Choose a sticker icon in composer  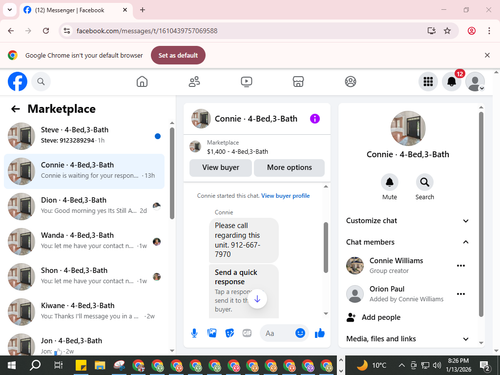pyautogui.click(x=230, y=333)
